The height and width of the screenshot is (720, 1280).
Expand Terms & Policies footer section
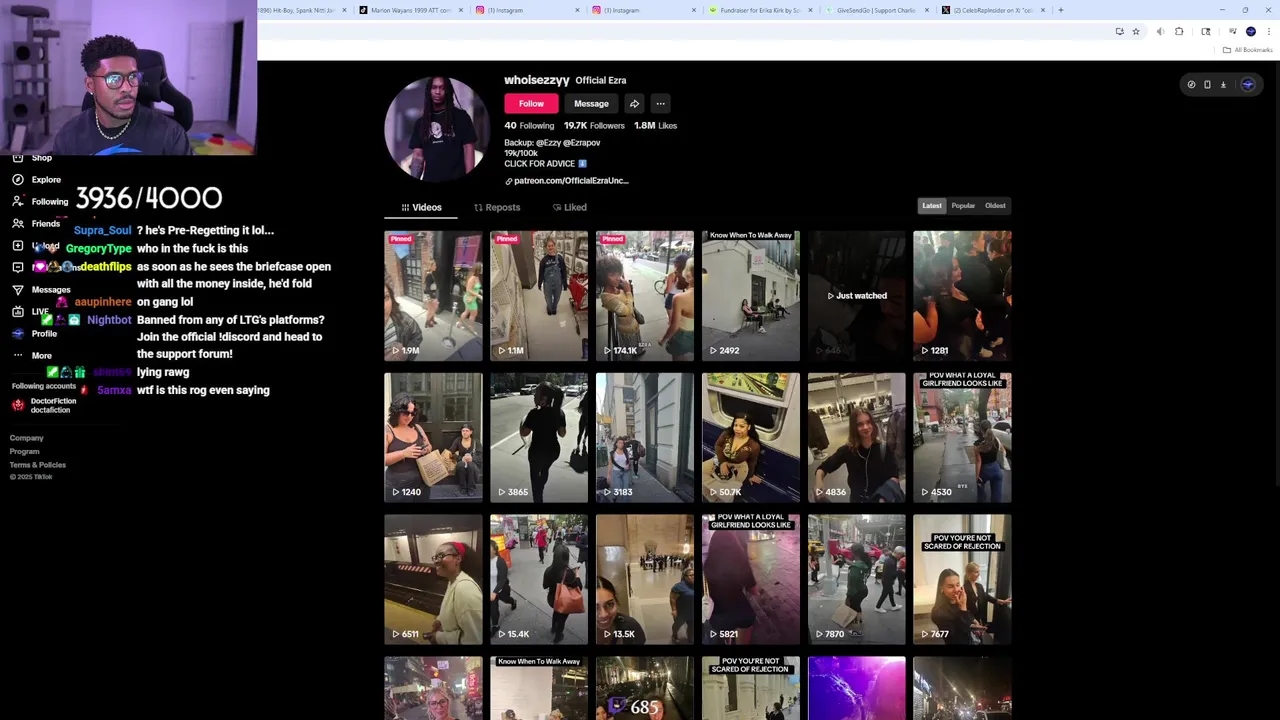tap(38, 464)
